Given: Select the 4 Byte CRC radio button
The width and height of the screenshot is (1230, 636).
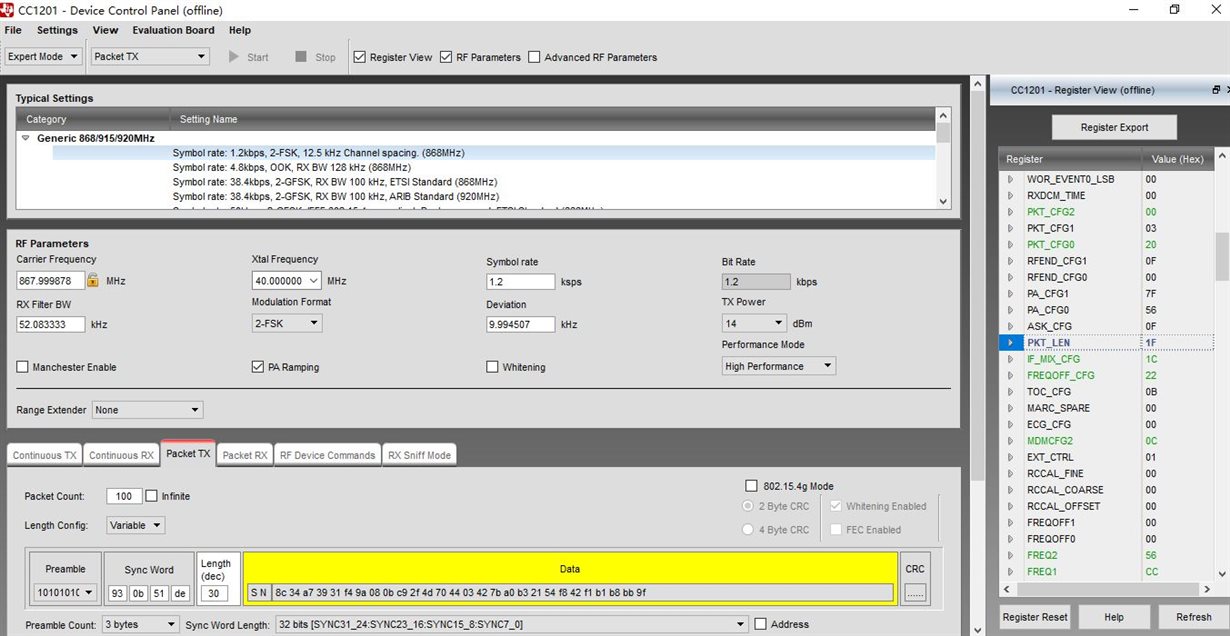Looking at the screenshot, I should [x=748, y=530].
